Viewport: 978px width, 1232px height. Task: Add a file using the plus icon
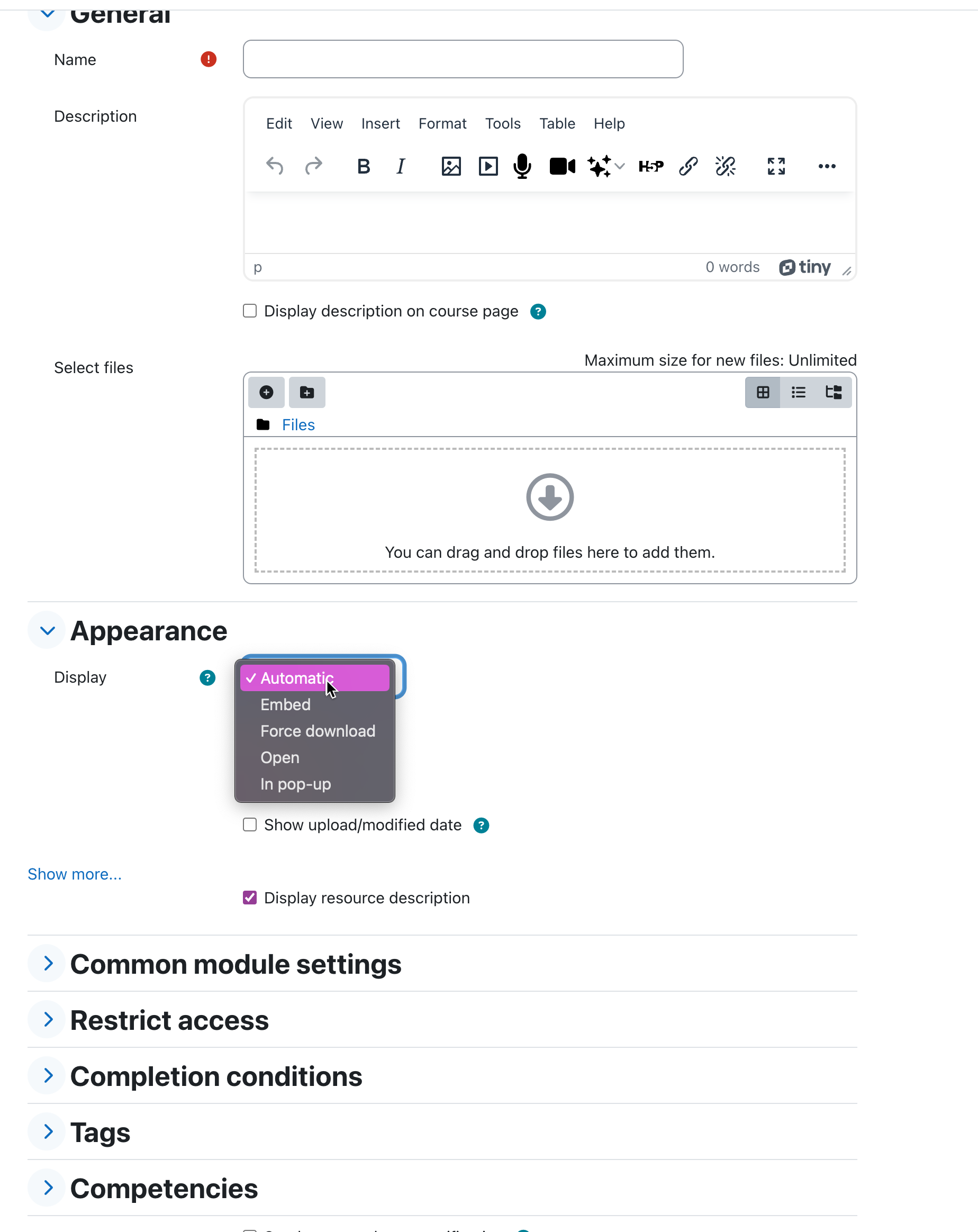tap(266, 393)
